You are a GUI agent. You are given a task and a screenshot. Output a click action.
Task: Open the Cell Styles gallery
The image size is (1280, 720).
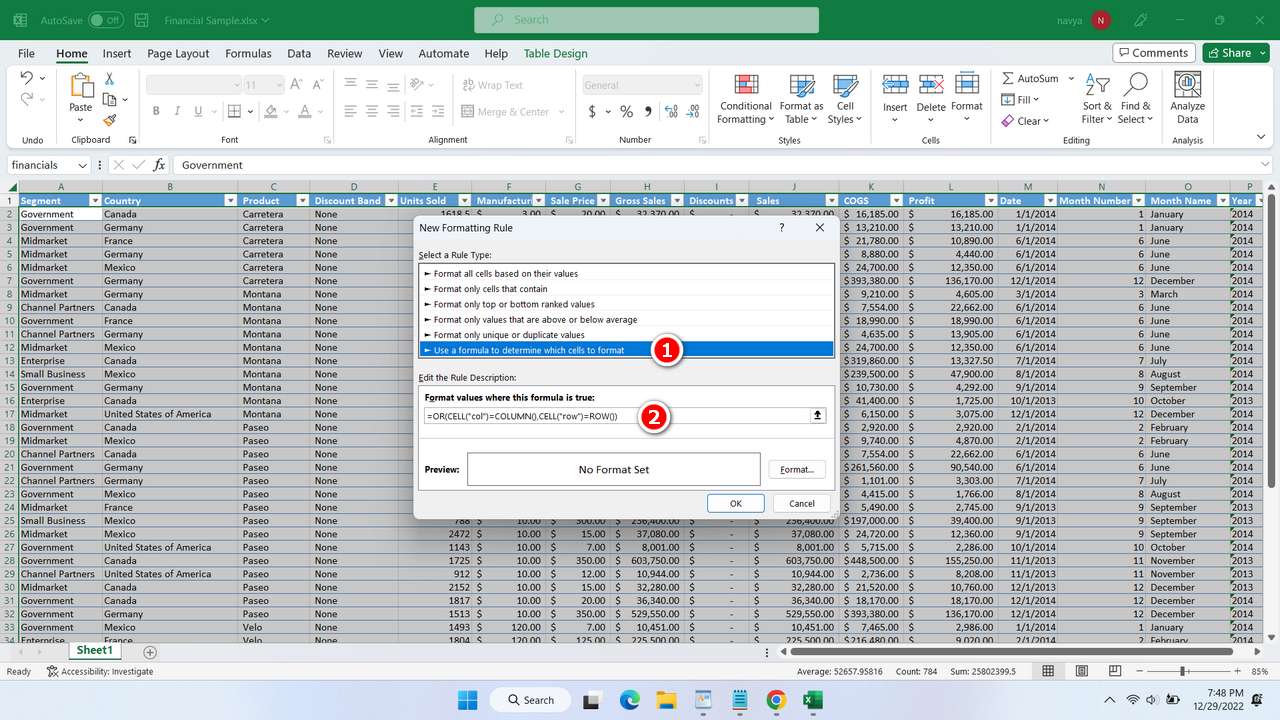point(845,99)
